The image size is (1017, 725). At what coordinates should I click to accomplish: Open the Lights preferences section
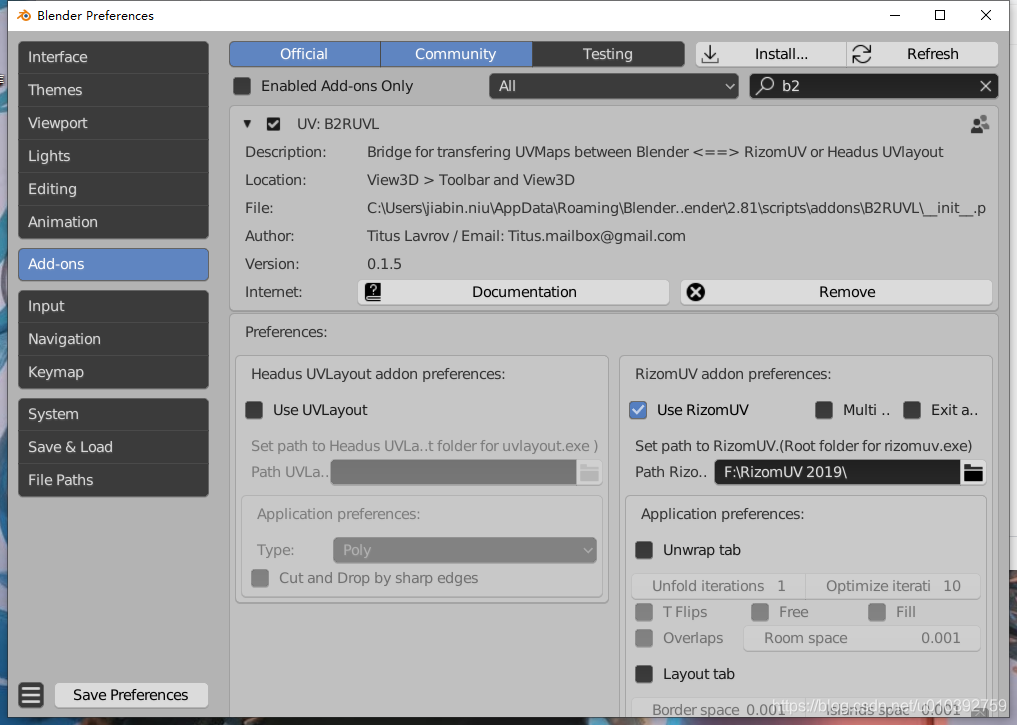(x=114, y=156)
